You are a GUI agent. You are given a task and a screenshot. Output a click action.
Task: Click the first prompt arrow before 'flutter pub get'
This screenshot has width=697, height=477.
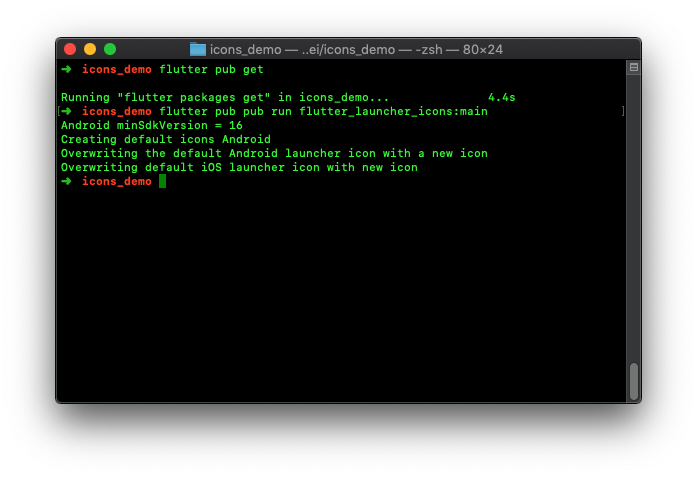[66, 69]
